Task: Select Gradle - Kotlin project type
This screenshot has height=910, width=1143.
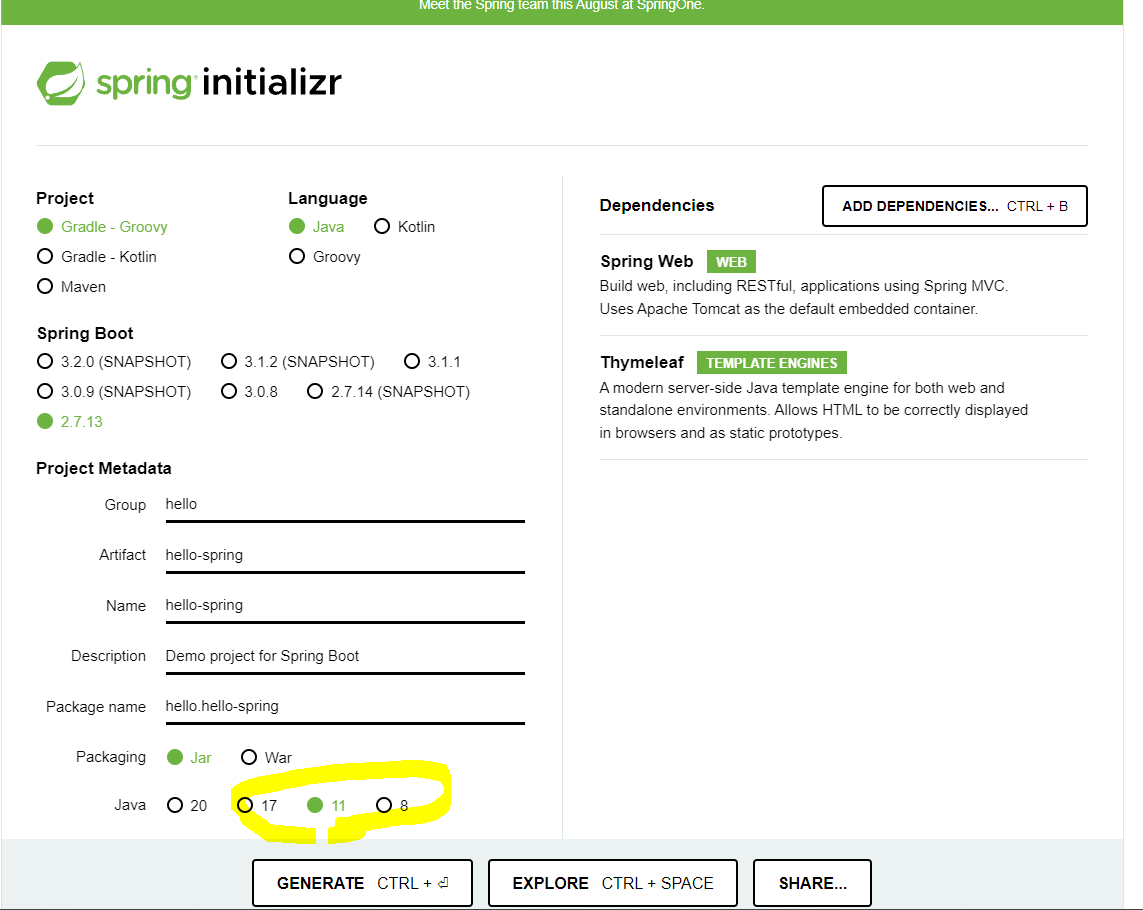Action: point(97,257)
